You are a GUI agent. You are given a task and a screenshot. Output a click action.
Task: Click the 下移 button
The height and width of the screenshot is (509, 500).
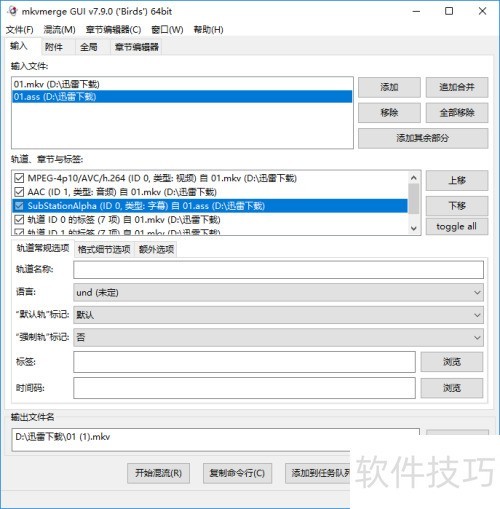coord(457,206)
